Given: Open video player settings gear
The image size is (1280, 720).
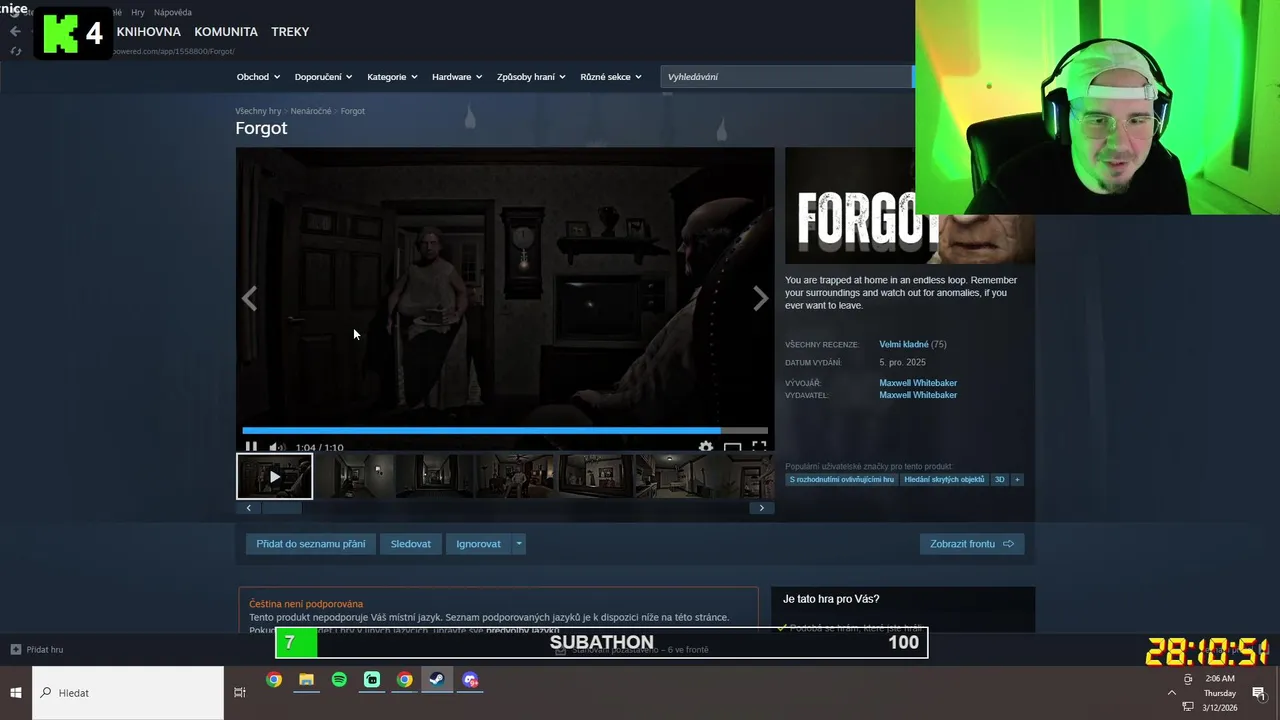Looking at the screenshot, I should click(x=706, y=447).
